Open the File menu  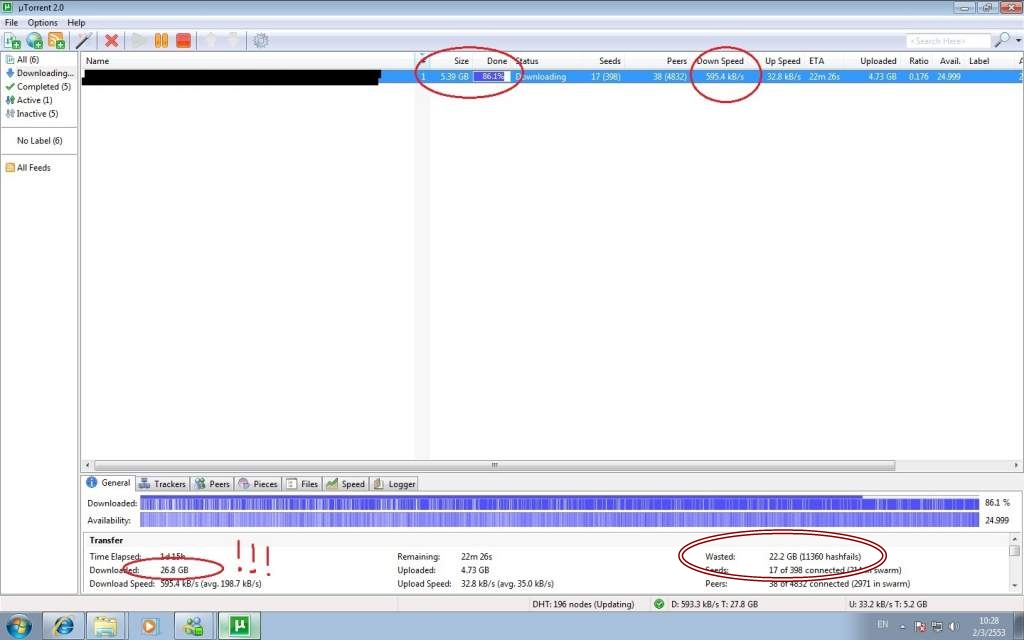coord(11,22)
